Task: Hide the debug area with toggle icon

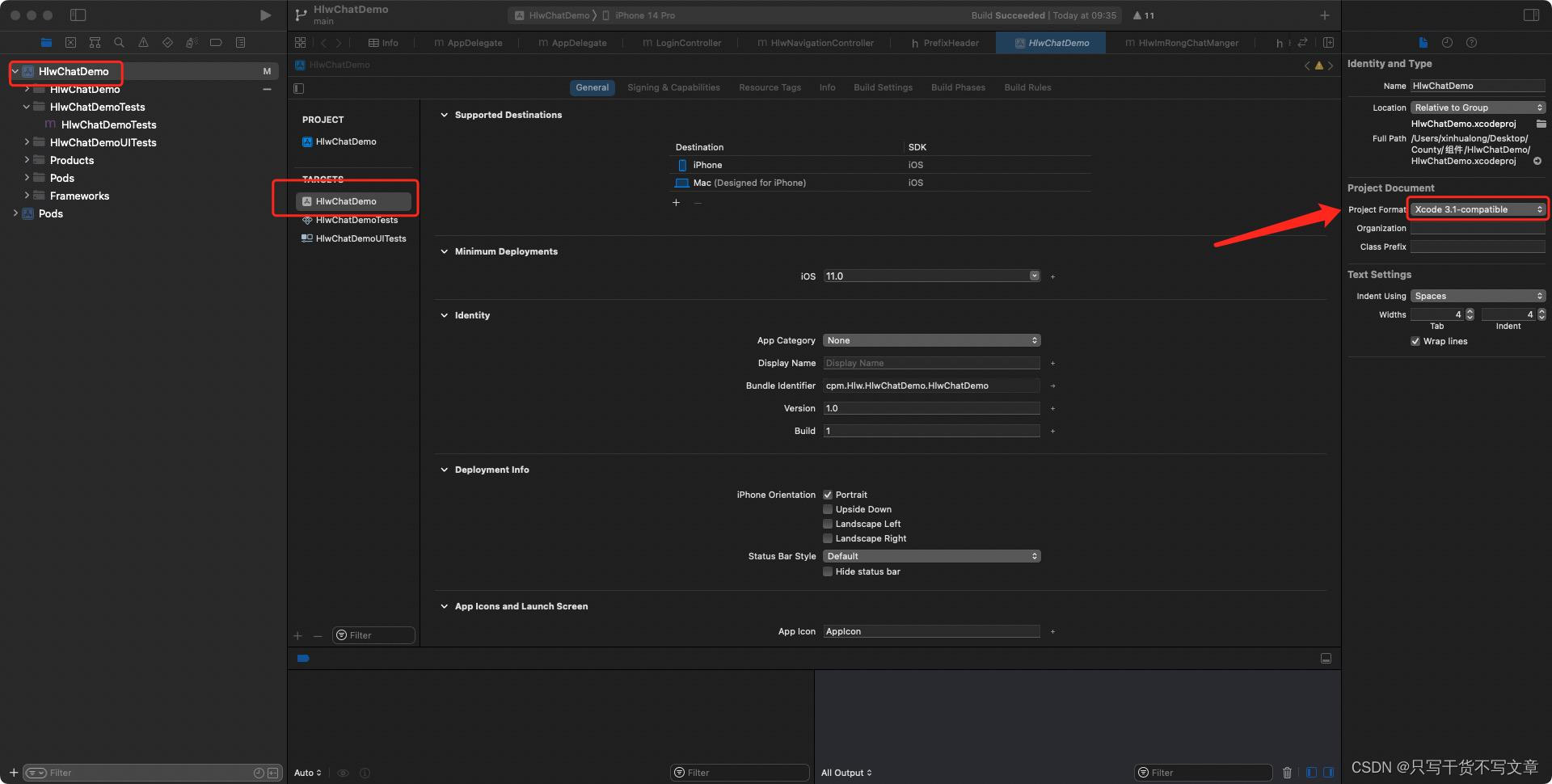Action: pos(1326,659)
